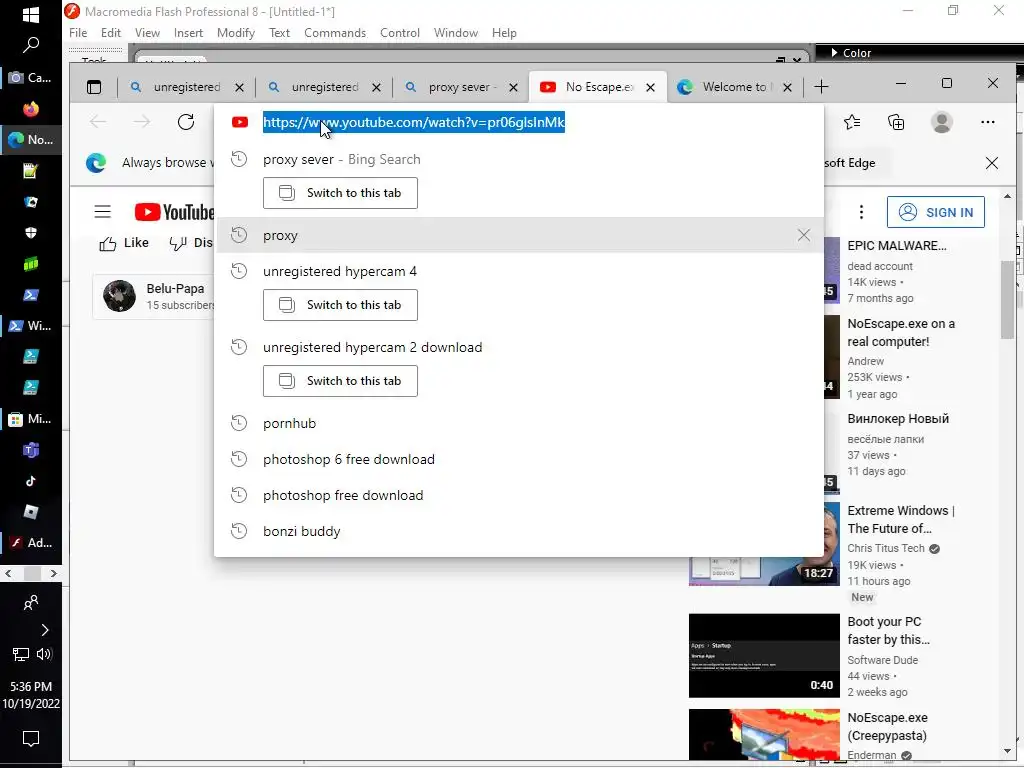
Task: Click the selected YouTube URL in address bar
Action: pos(413,122)
